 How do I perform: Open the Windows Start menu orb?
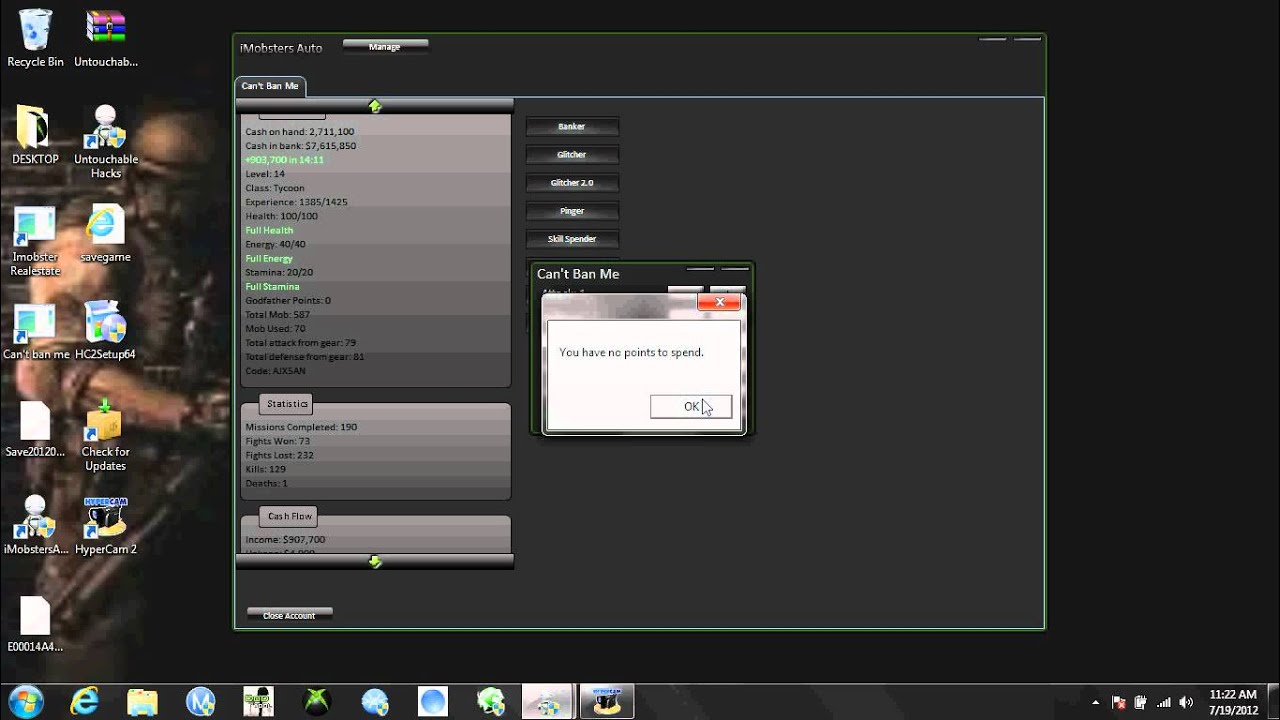[25, 701]
